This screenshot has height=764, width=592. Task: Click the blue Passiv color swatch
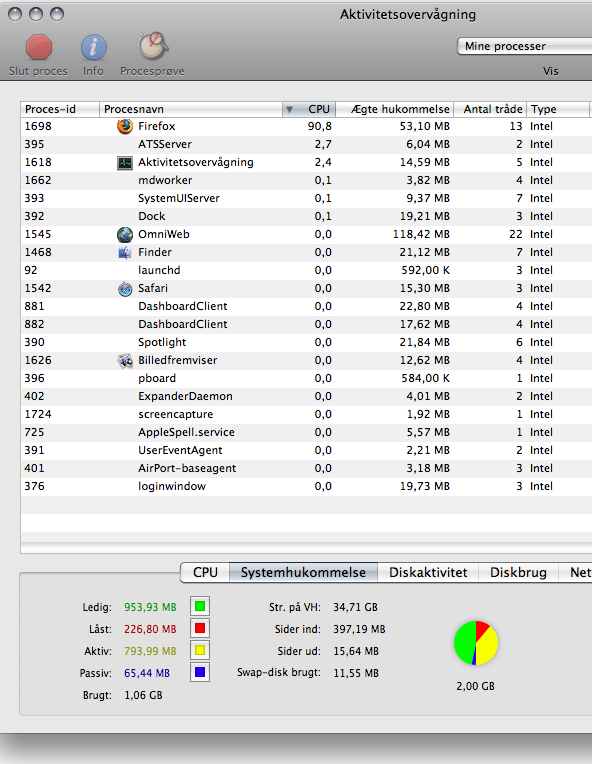tap(200, 672)
